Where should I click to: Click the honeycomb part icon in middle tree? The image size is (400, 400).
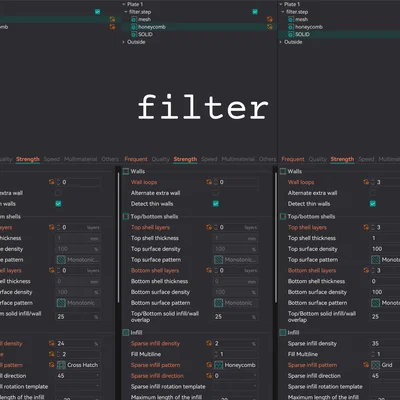[134, 27]
